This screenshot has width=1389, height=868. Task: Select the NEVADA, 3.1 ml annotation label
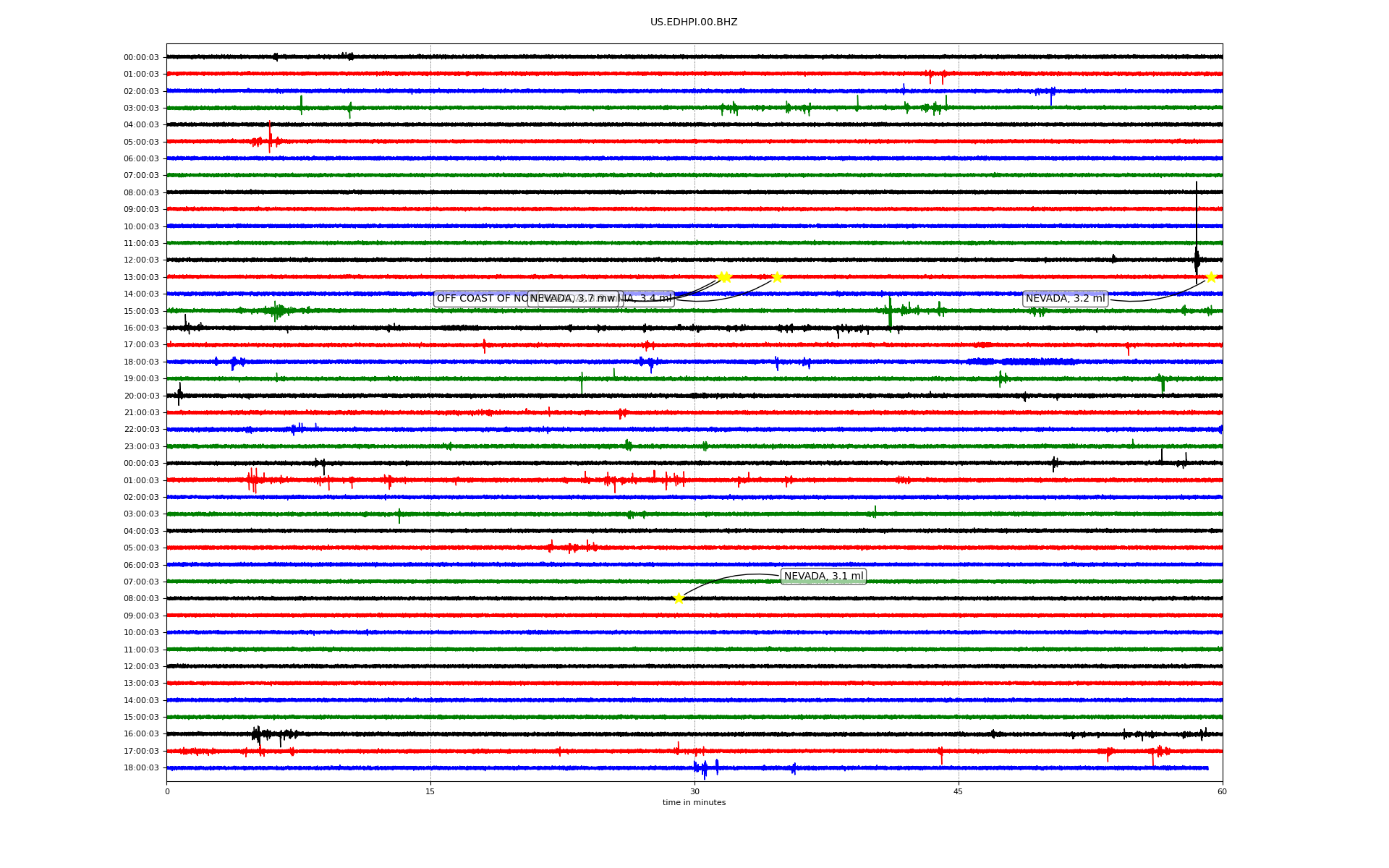tap(824, 576)
